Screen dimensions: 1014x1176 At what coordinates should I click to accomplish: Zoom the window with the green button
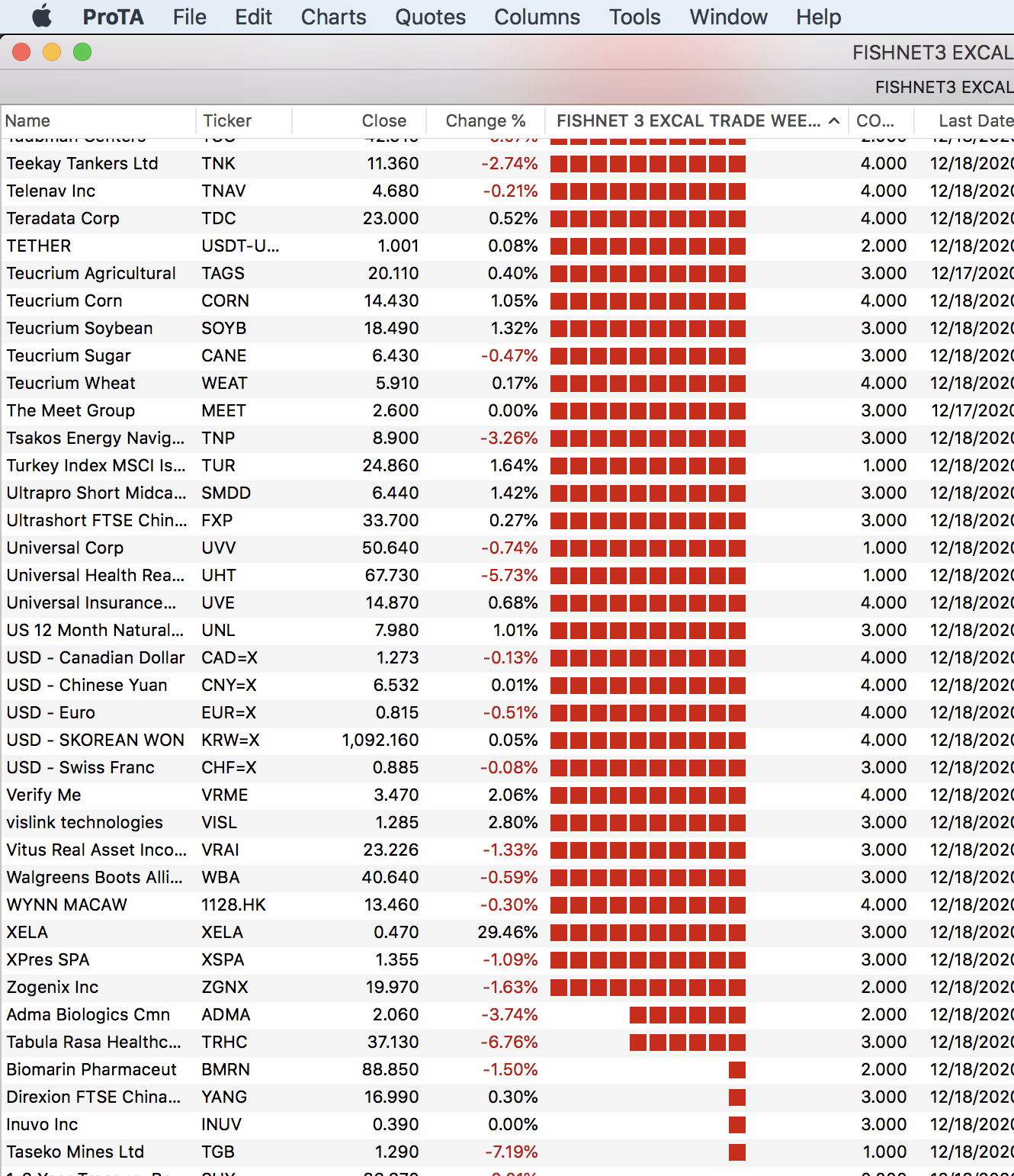point(82,52)
